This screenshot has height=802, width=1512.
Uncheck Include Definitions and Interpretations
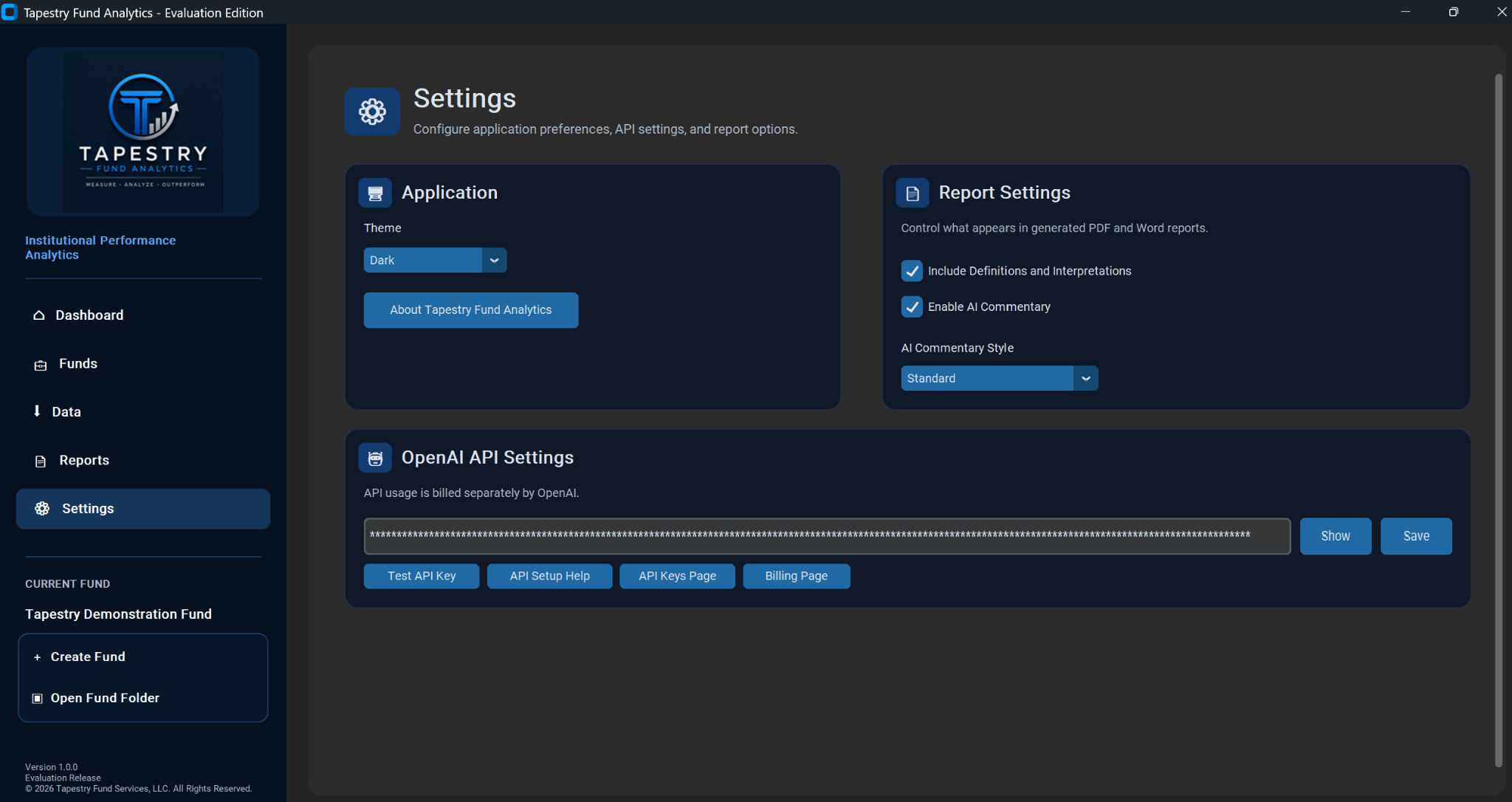[913, 271]
